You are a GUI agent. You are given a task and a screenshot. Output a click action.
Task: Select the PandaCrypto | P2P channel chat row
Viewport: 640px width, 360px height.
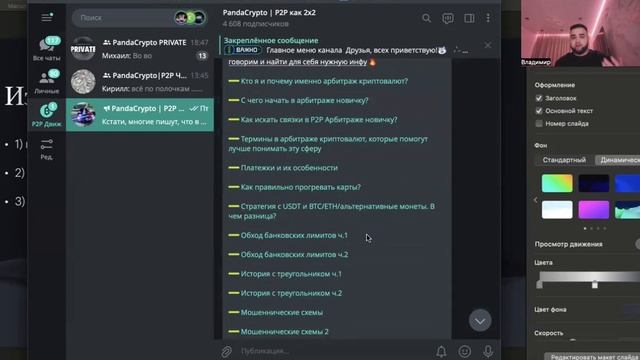tap(140, 115)
